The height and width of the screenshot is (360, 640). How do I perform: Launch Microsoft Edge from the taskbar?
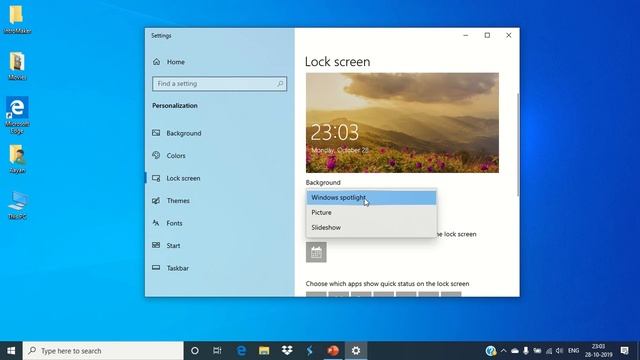(241, 351)
